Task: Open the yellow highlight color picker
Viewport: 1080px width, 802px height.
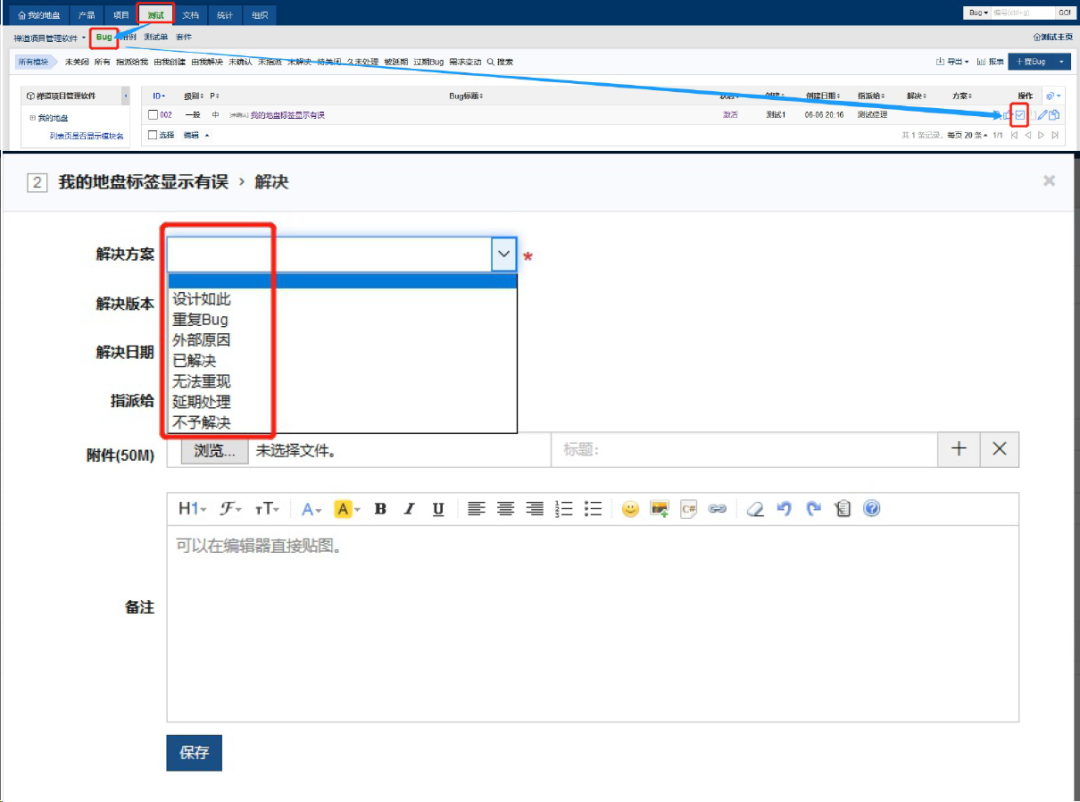Action: pos(346,509)
